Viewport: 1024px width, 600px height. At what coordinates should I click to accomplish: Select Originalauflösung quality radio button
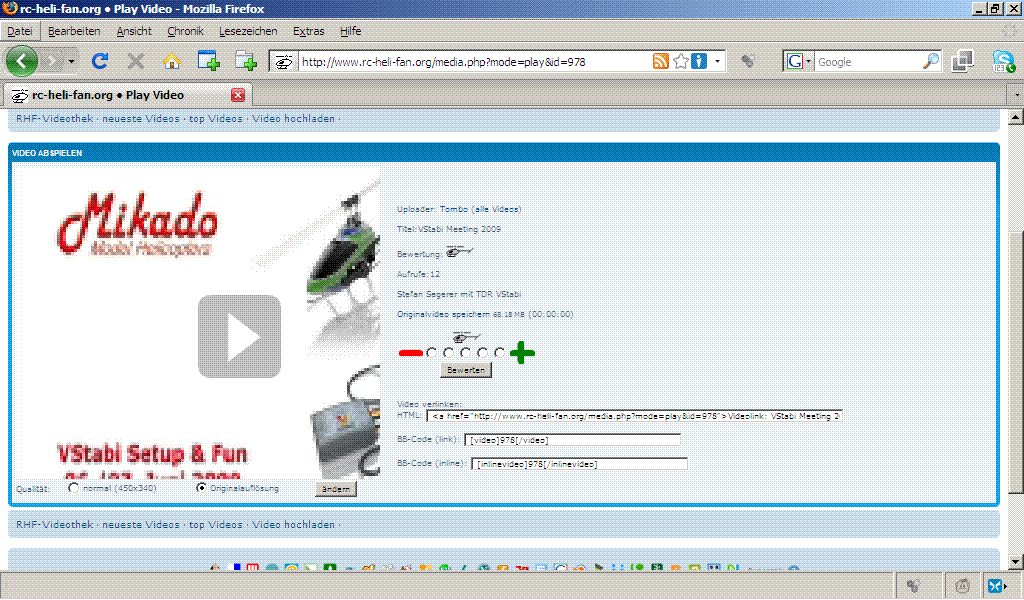tap(201, 488)
